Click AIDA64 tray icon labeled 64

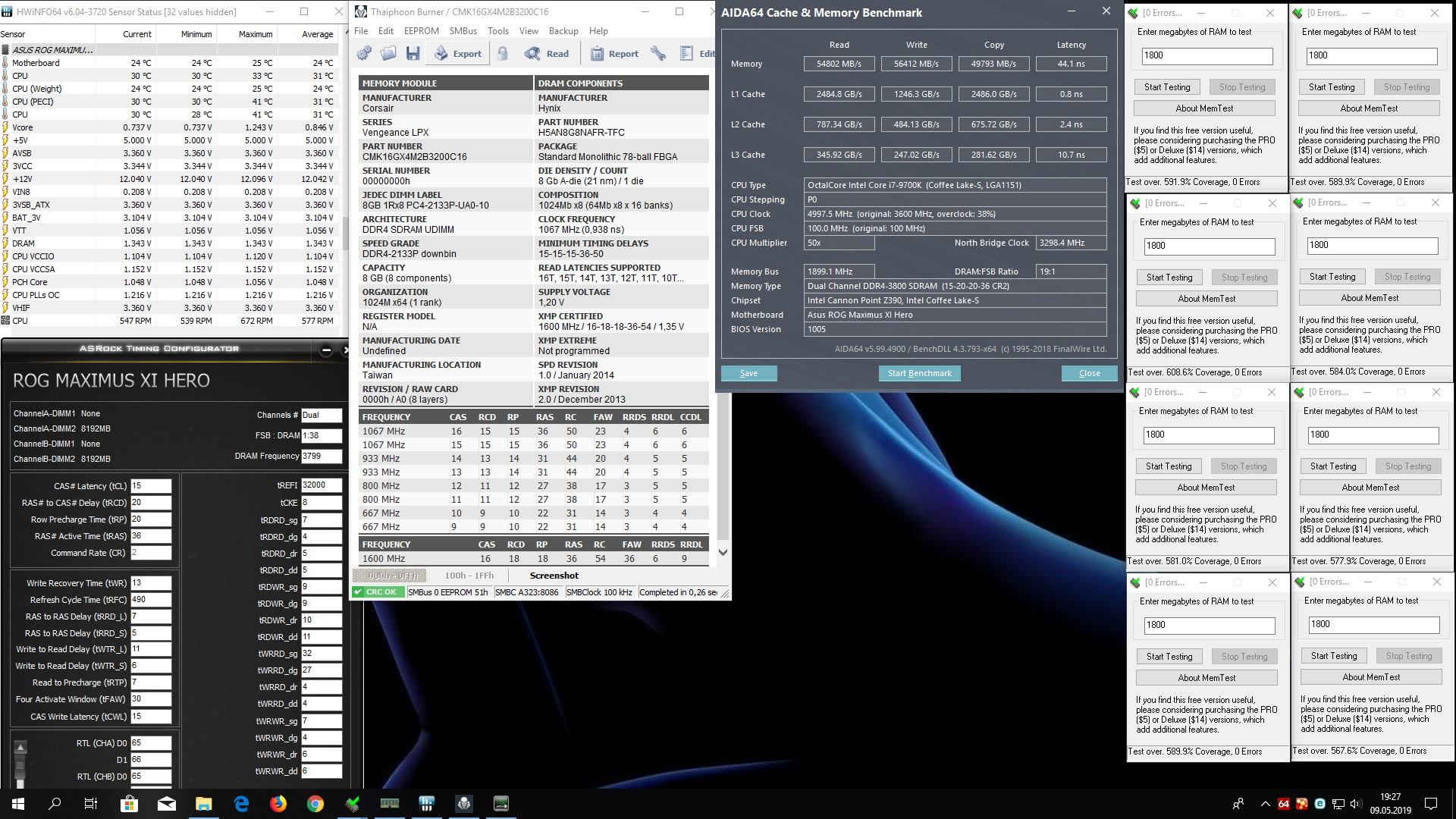pyautogui.click(x=1283, y=804)
